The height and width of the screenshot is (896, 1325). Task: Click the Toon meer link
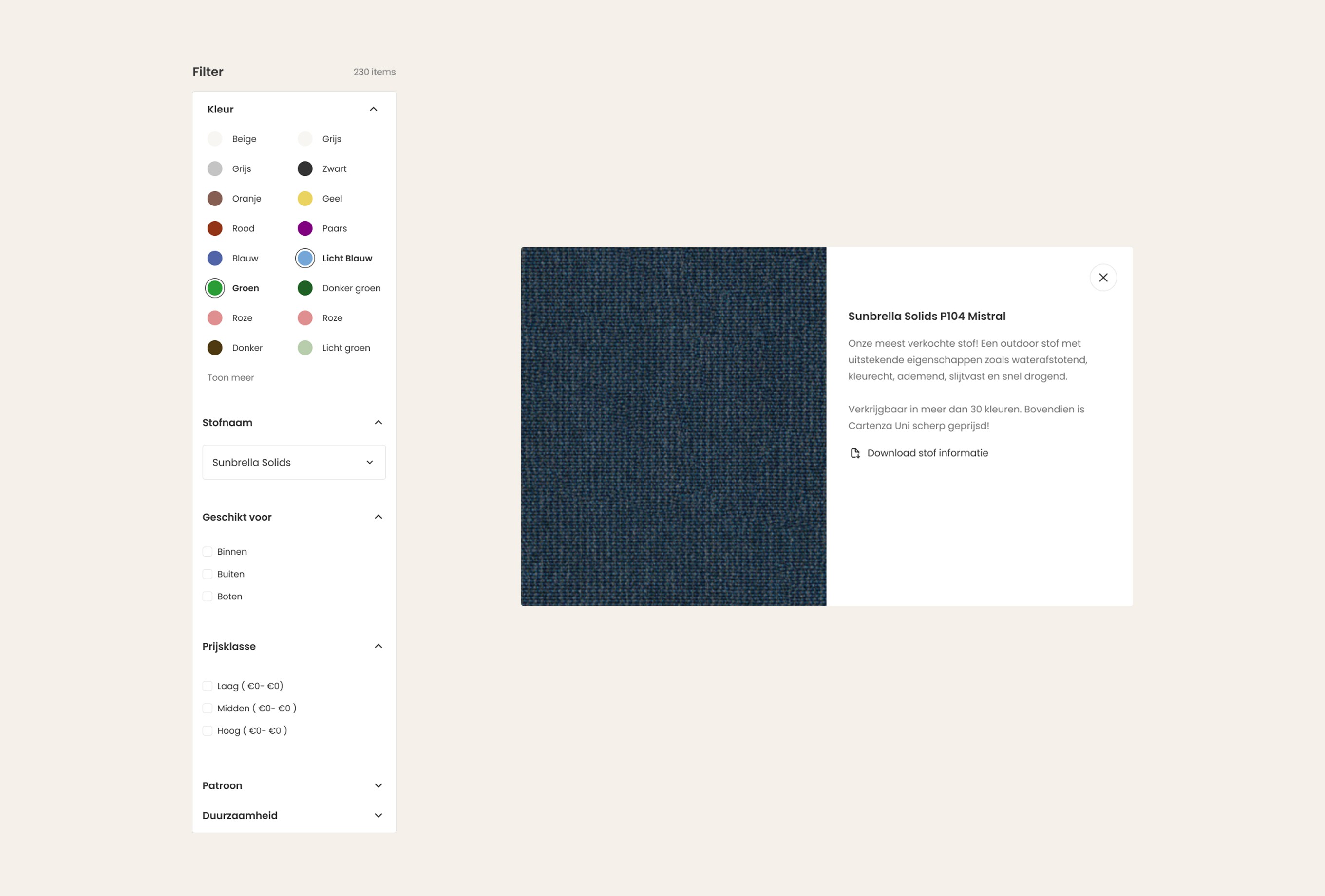pos(230,377)
